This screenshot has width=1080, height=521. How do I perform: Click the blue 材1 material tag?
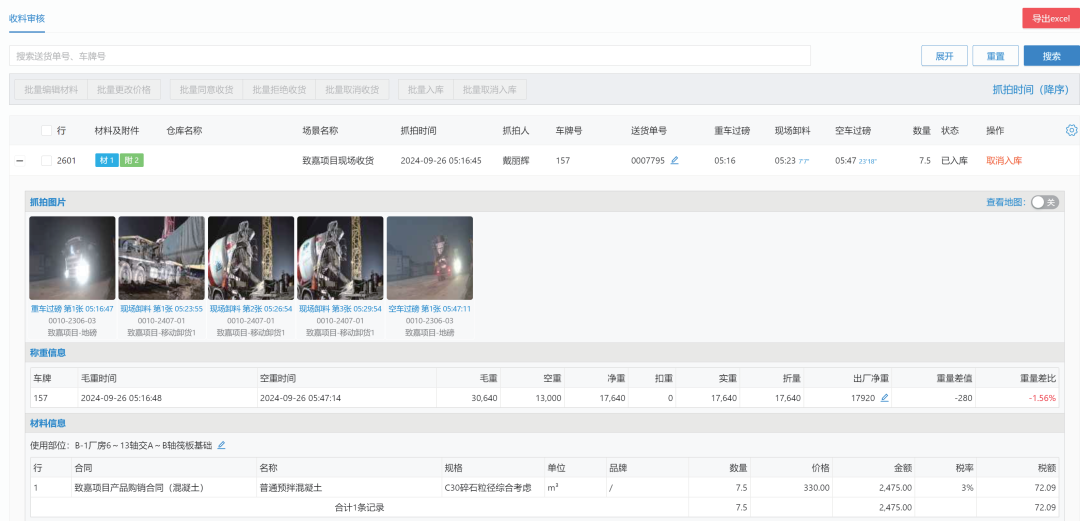106,160
